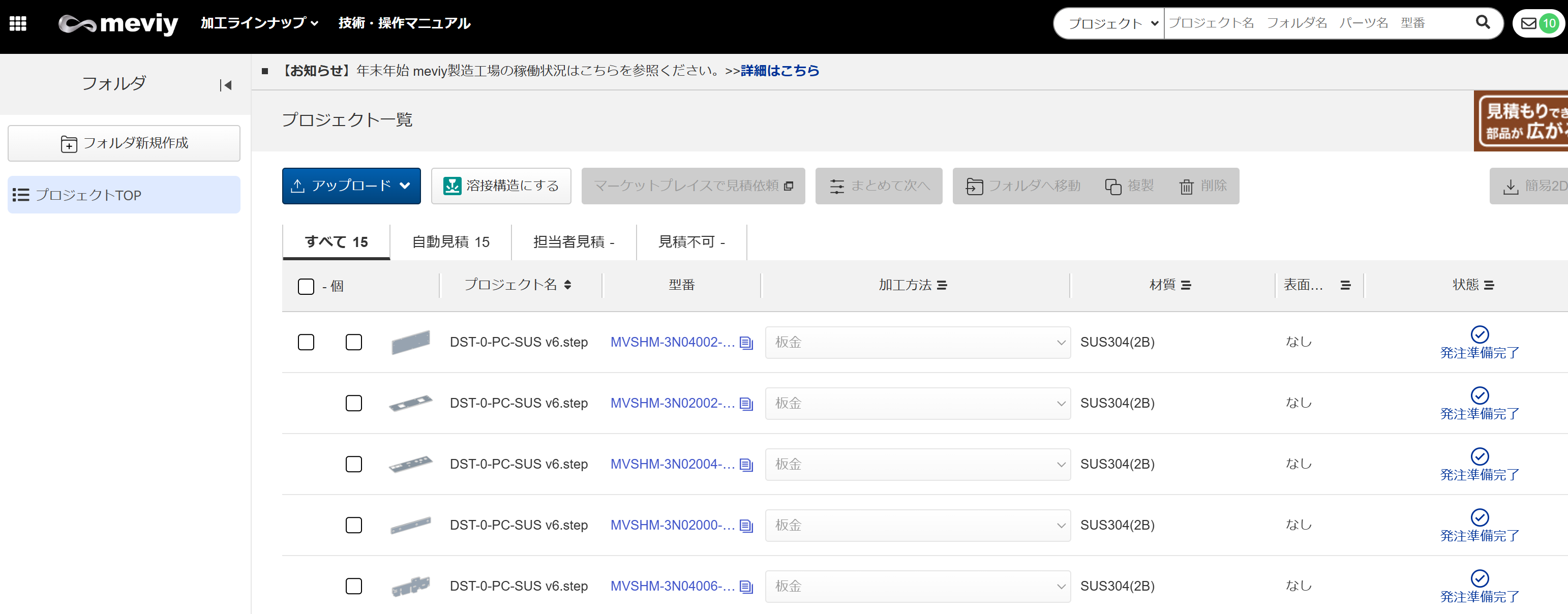
Task: Open the mail notifications icon
Action: pyautogui.click(x=1528, y=23)
